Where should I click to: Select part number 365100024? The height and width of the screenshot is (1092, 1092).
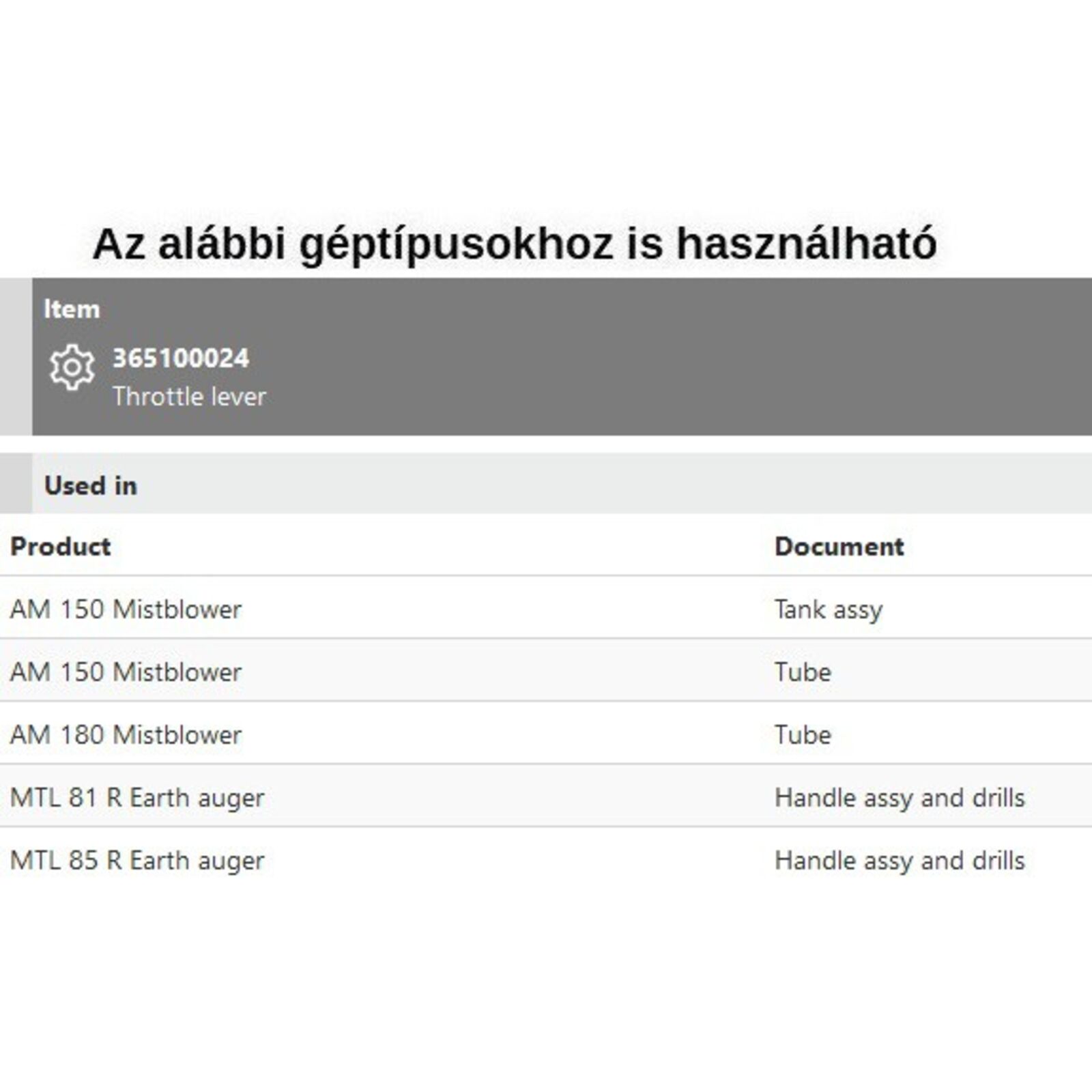181,358
